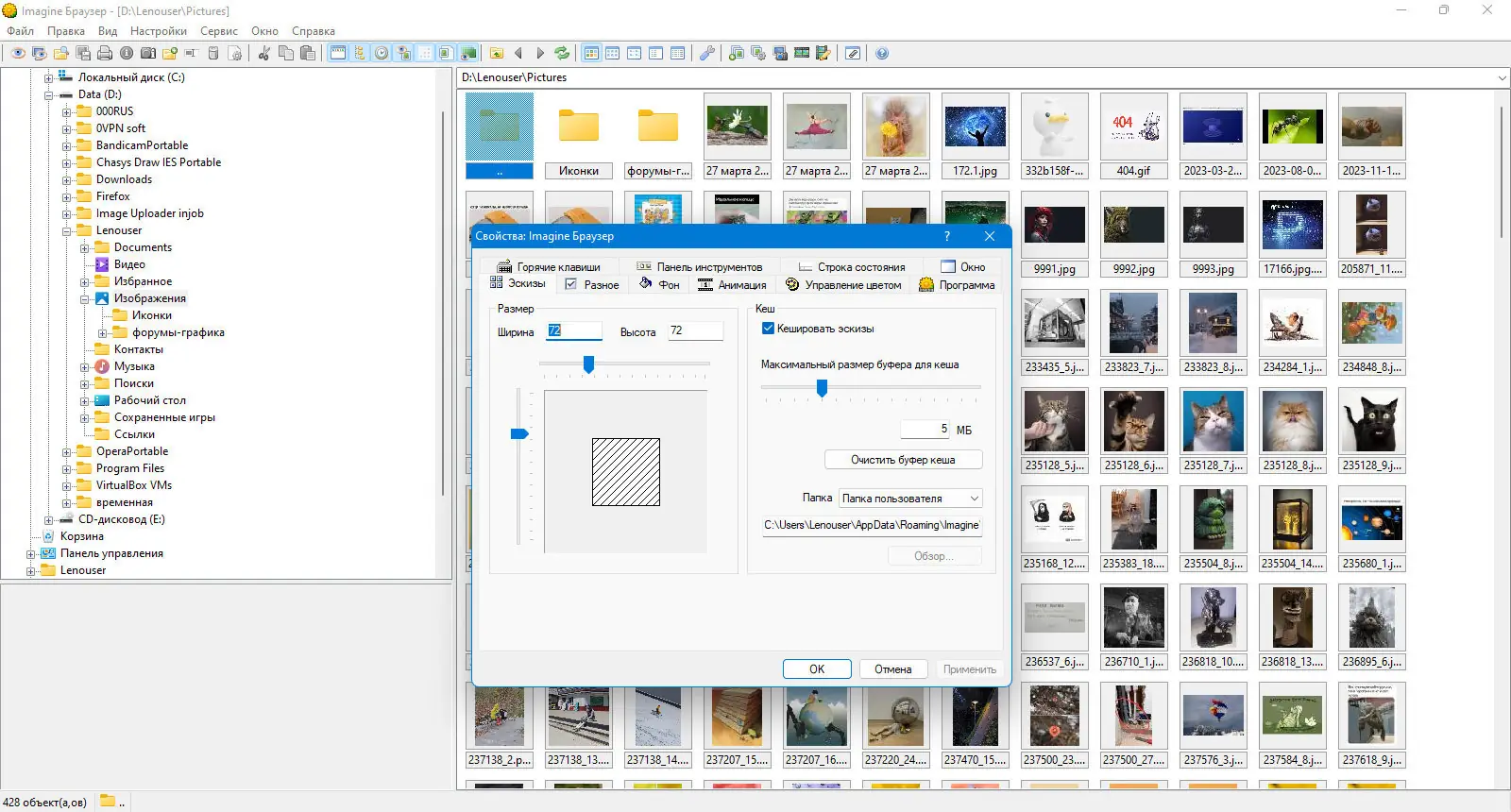Image resolution: width=1511 pixels, height=812 pixels.
Task: Click the printer icon in the toolbar
Action: [105, 54]
